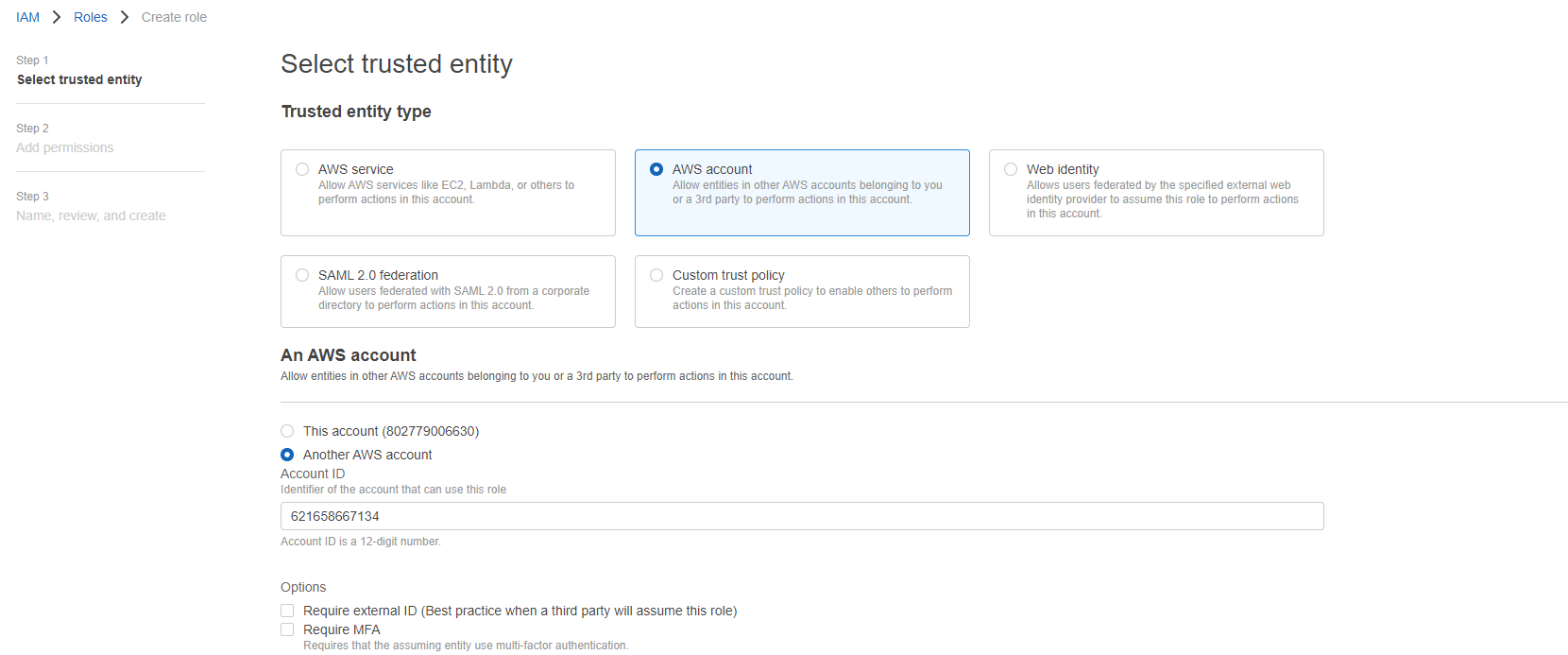The width and height of the screenshot is (1568, 655).
Task: Click the An AWS account section heading
Action: [x=348, y=355]
